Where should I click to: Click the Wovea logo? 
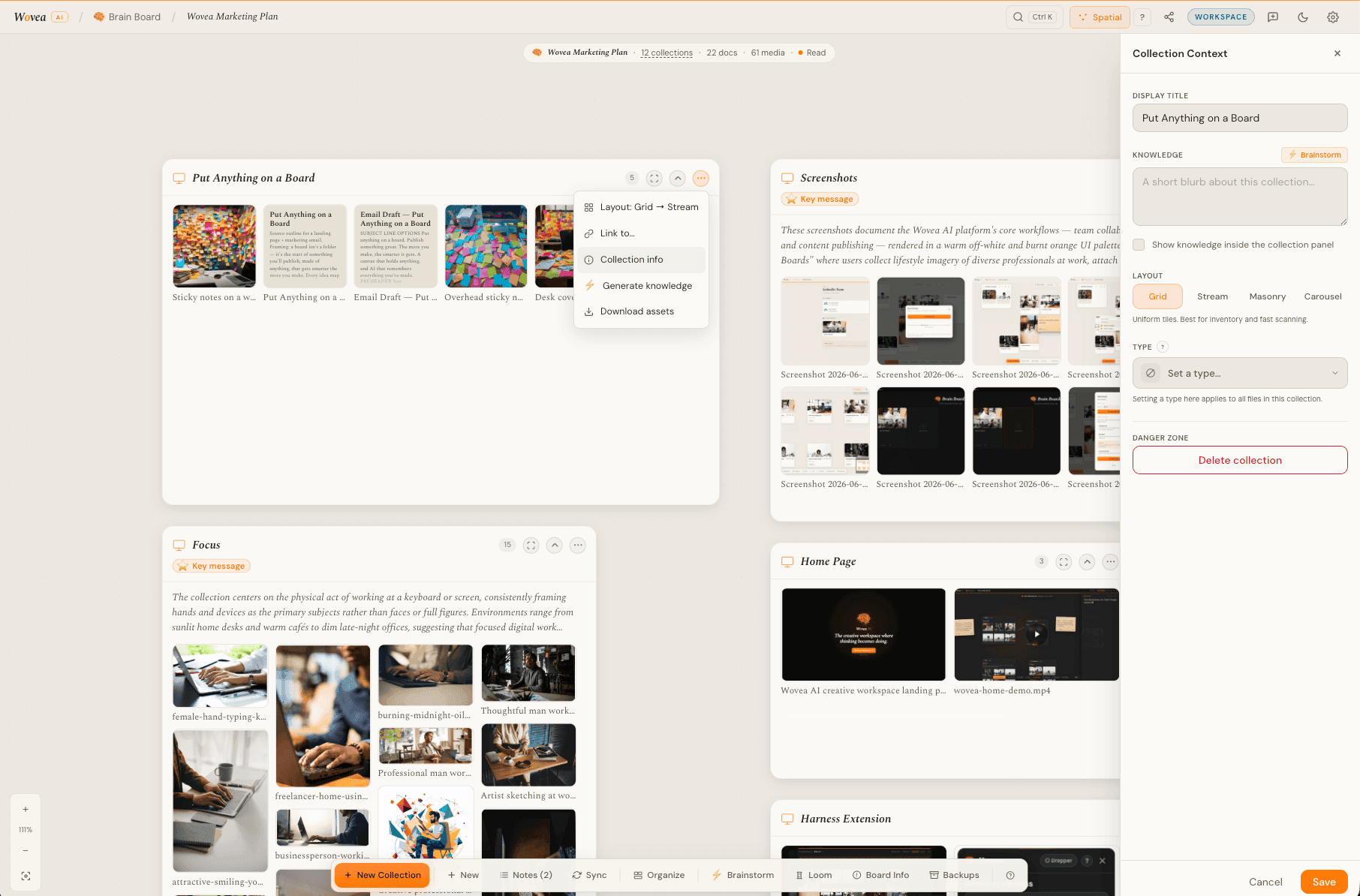tap(30, 17)
